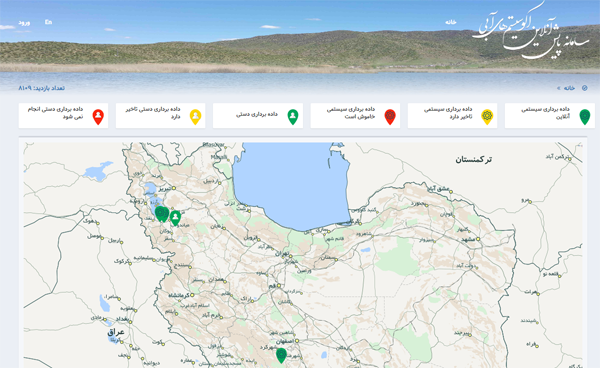
Task: Click breadcrumb home circle icon
Action: pos(584,88)
